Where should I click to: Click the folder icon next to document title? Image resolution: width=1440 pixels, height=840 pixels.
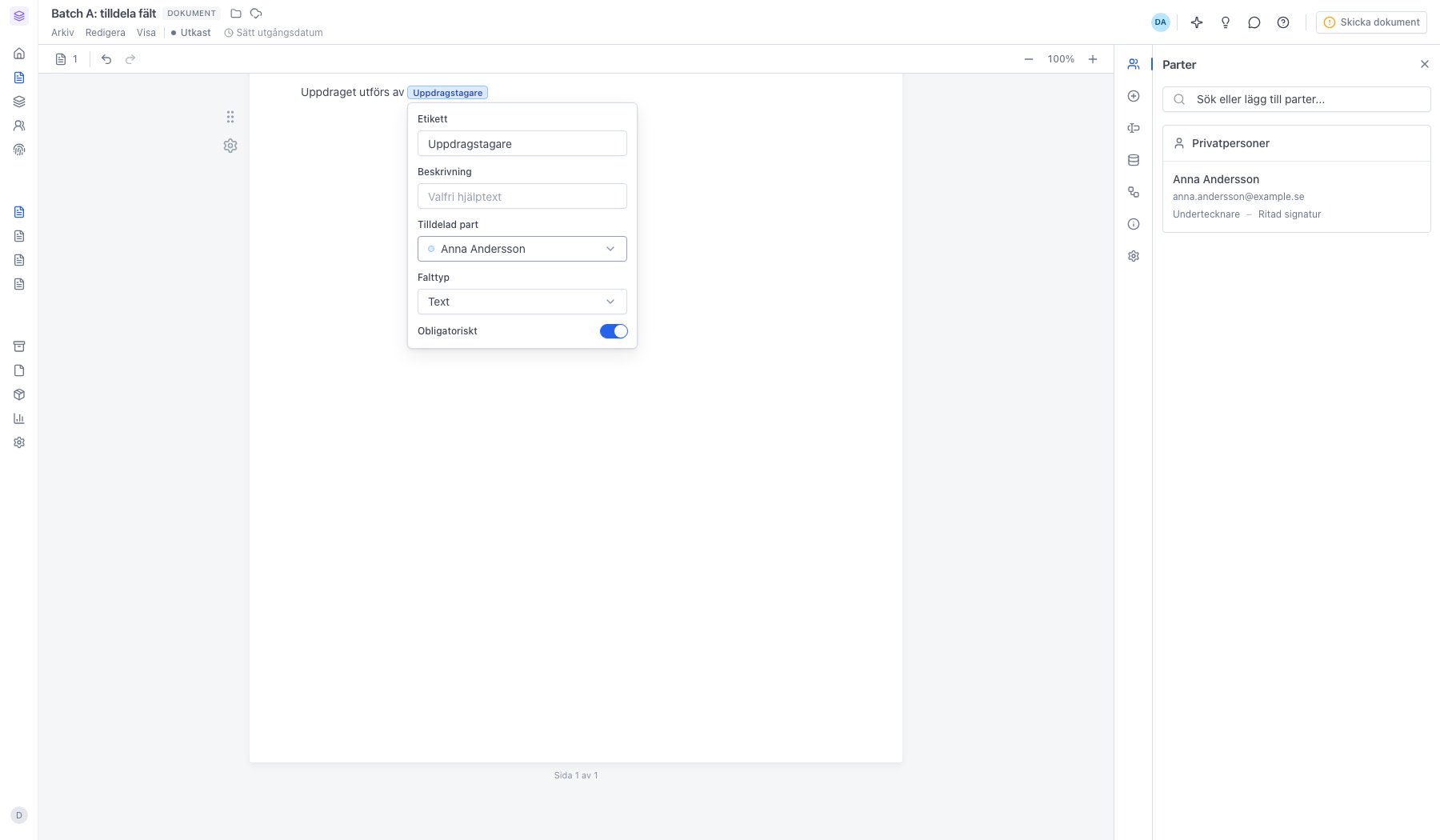(236, 14)
